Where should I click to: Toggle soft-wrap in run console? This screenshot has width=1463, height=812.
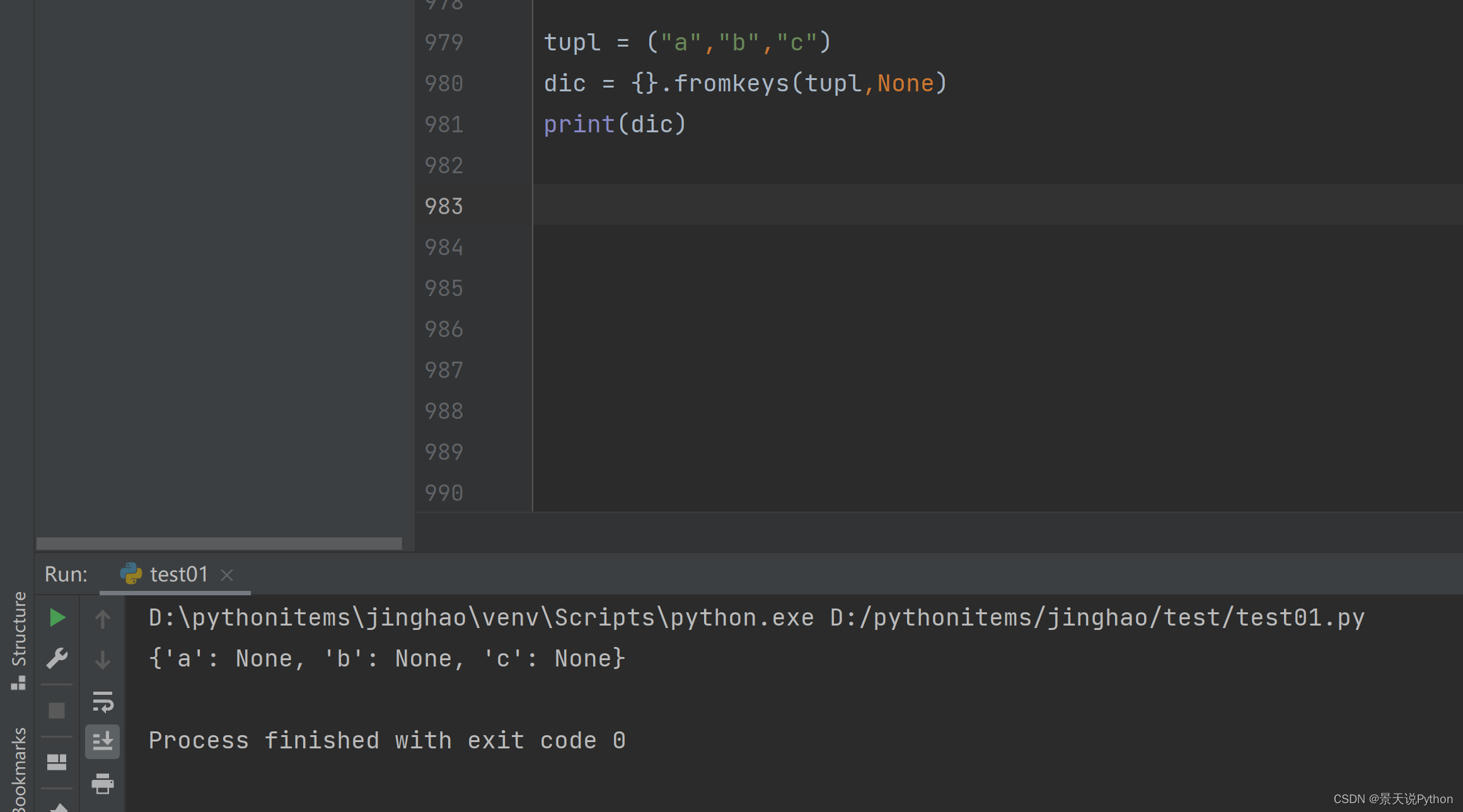pyautogui.click(x=103, y=701)
